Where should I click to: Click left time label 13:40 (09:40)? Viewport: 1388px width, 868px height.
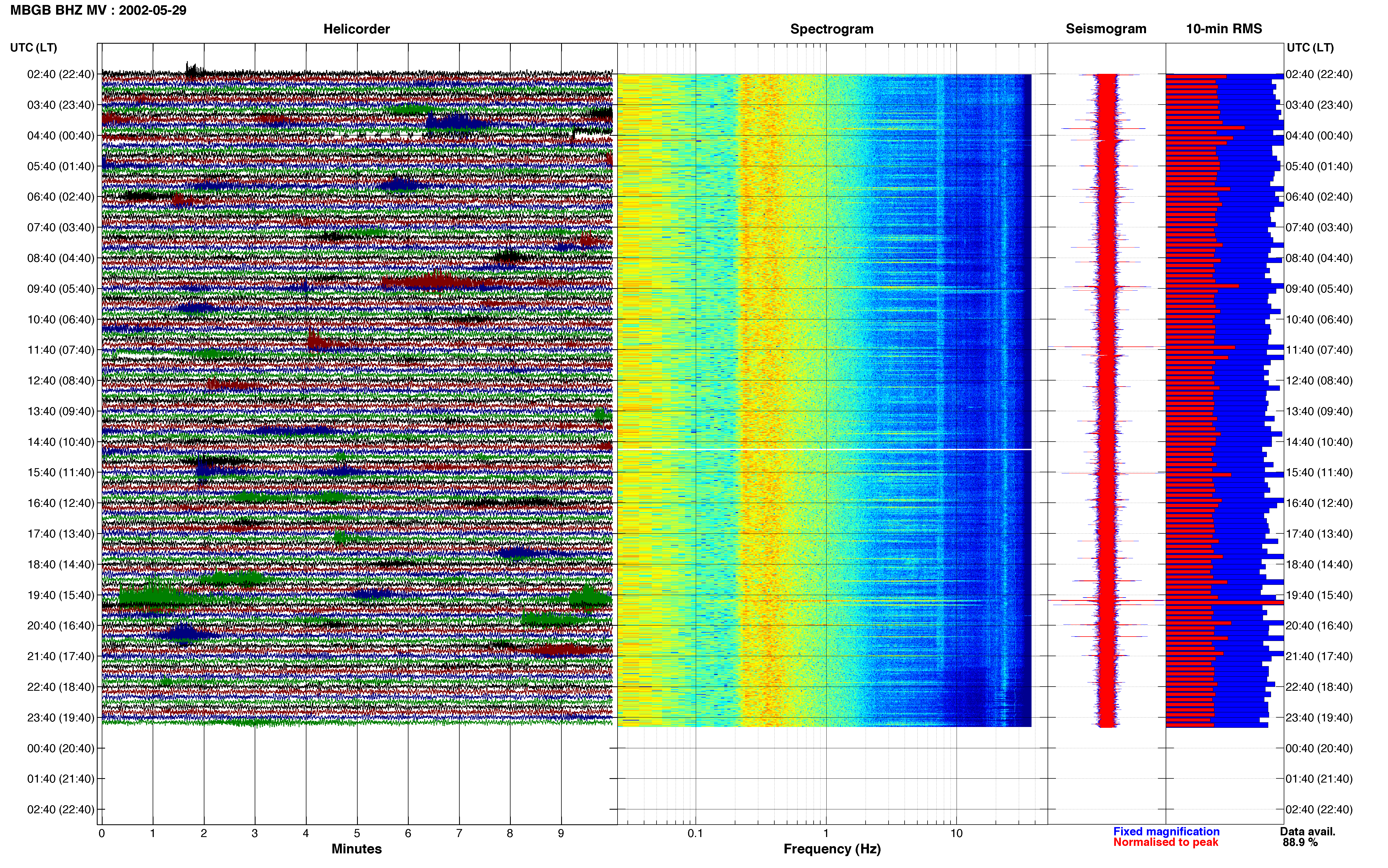coord(61,411)
